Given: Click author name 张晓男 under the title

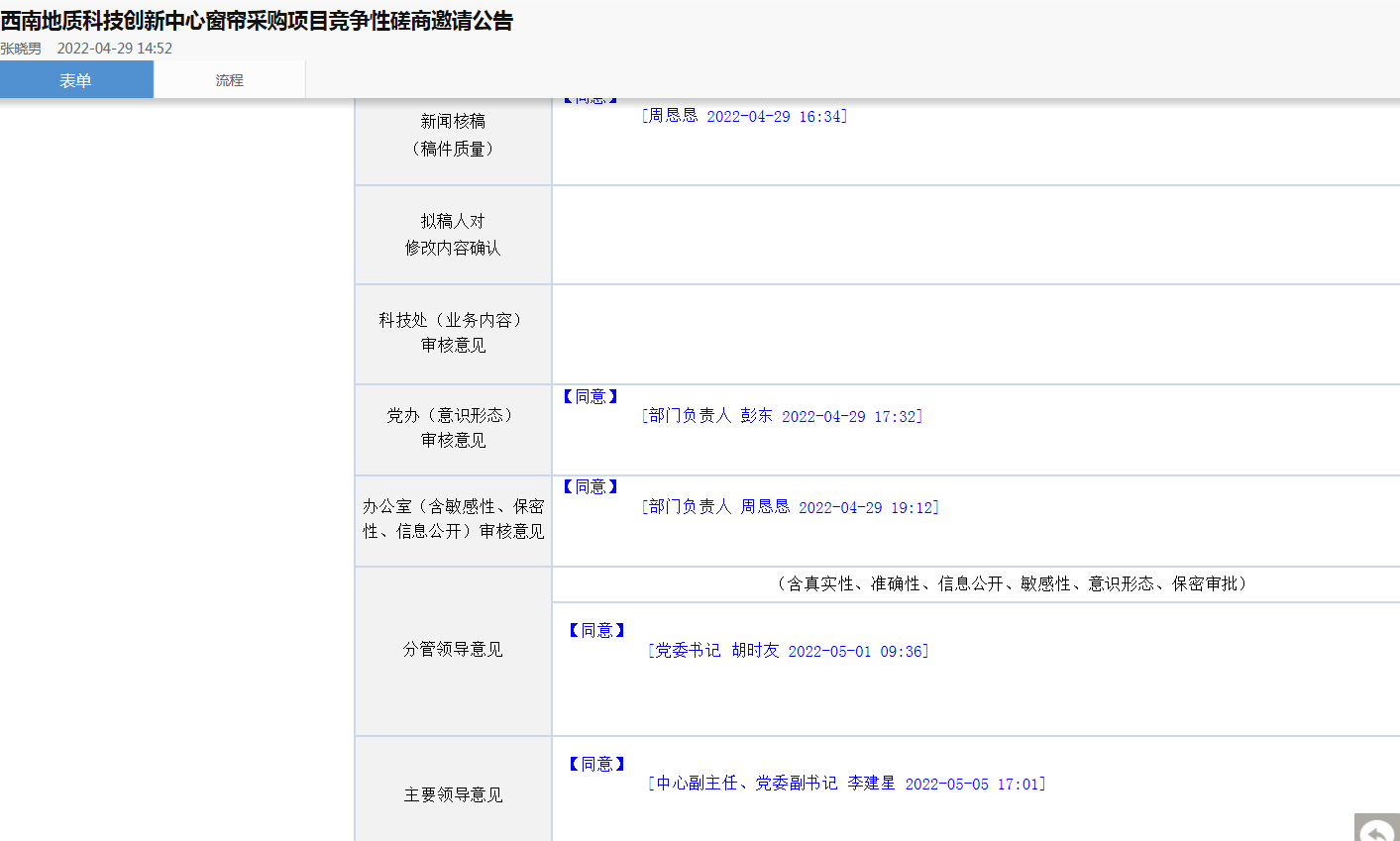Looking at the screenshot, I should 21,49.
